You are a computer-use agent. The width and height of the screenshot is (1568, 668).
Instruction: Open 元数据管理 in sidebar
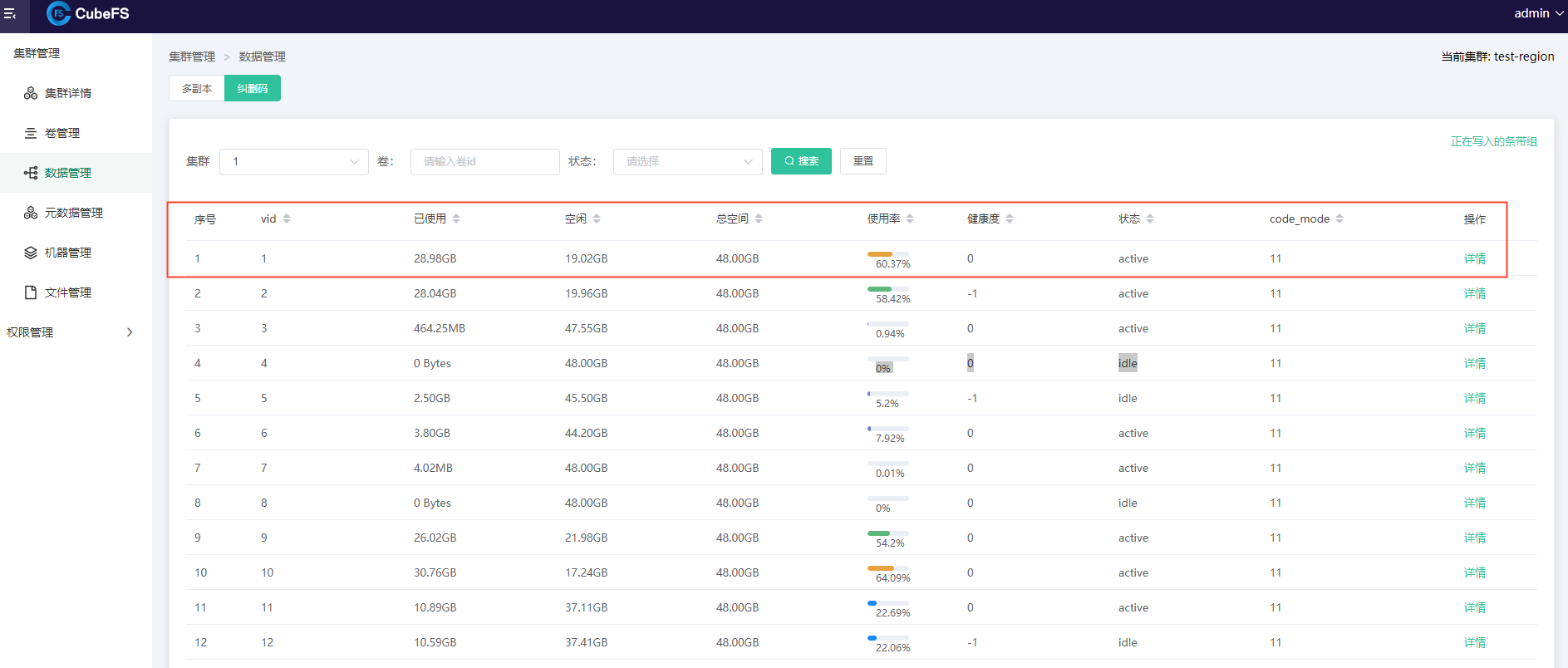pos(74,213)
